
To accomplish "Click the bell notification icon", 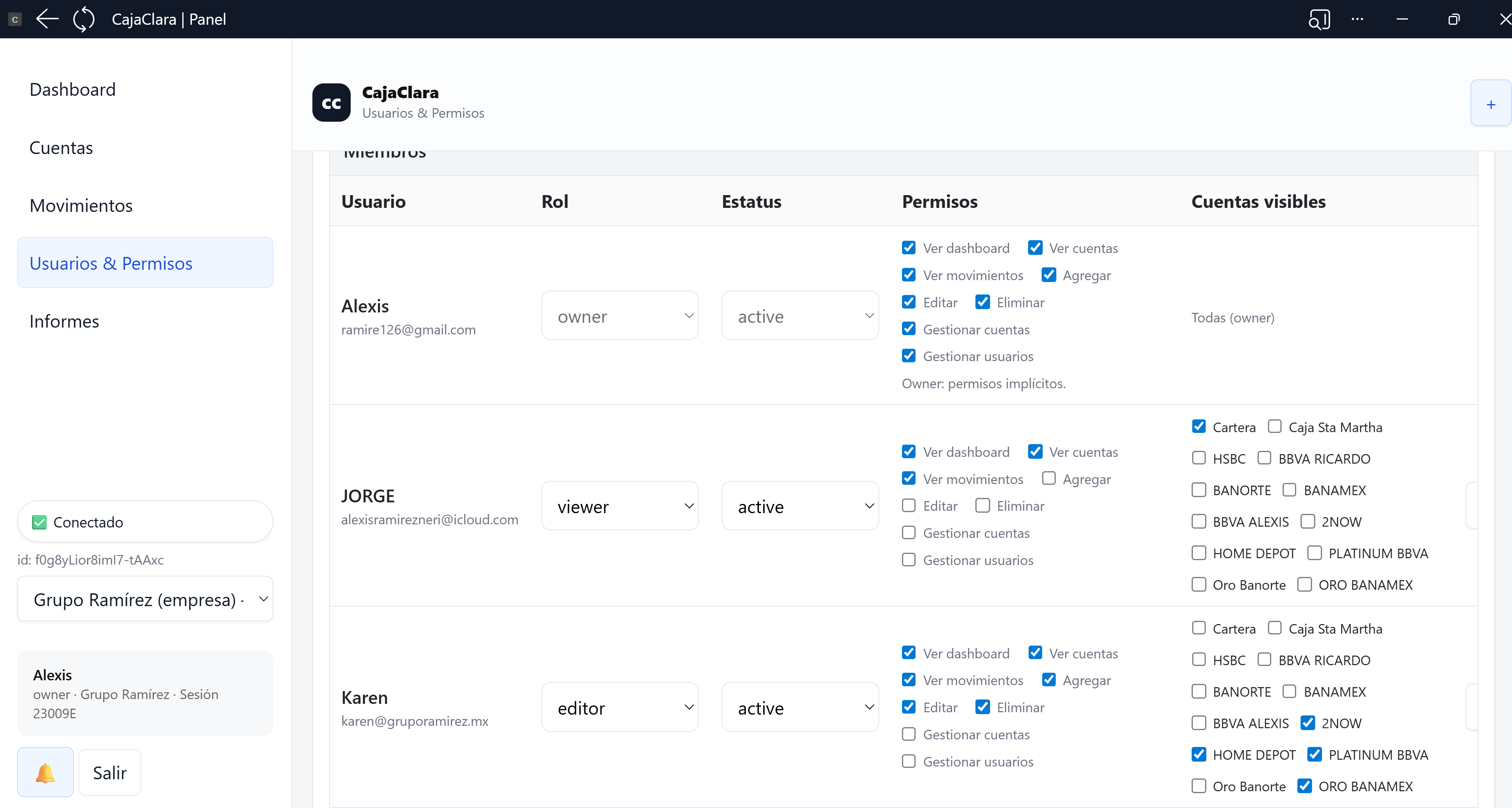I will point(45,772).
